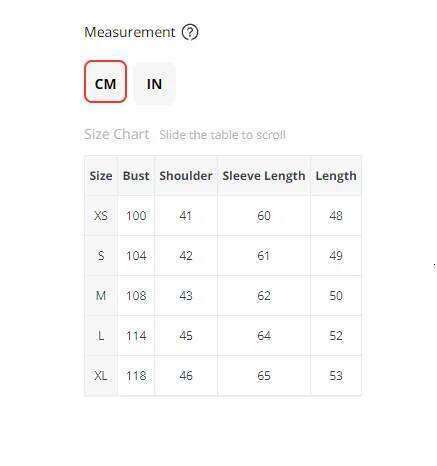
Task: Switch measurement units to IN
Action: click(x=154, y=84)
